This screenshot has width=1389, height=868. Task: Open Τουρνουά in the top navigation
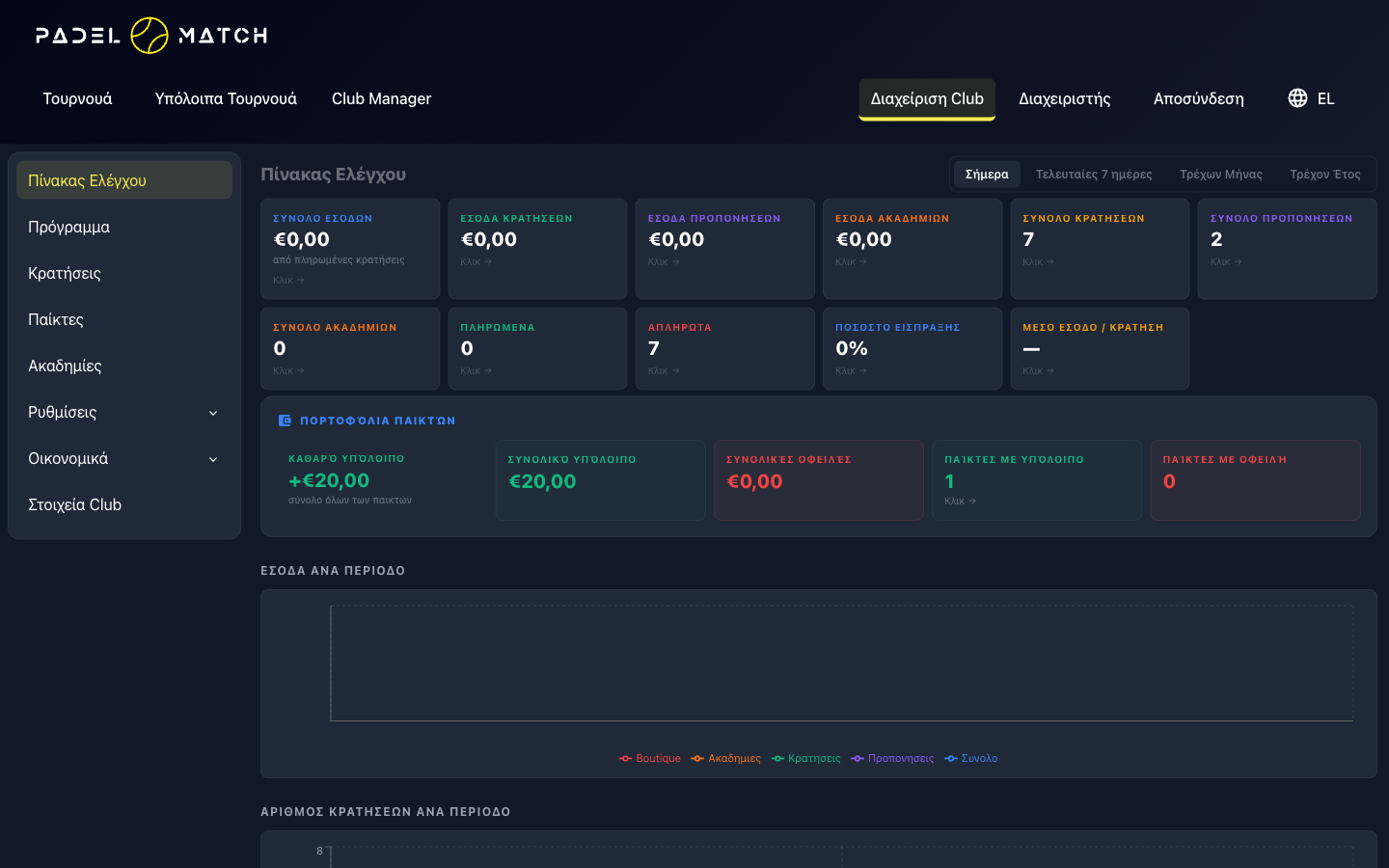click(77, 98)
